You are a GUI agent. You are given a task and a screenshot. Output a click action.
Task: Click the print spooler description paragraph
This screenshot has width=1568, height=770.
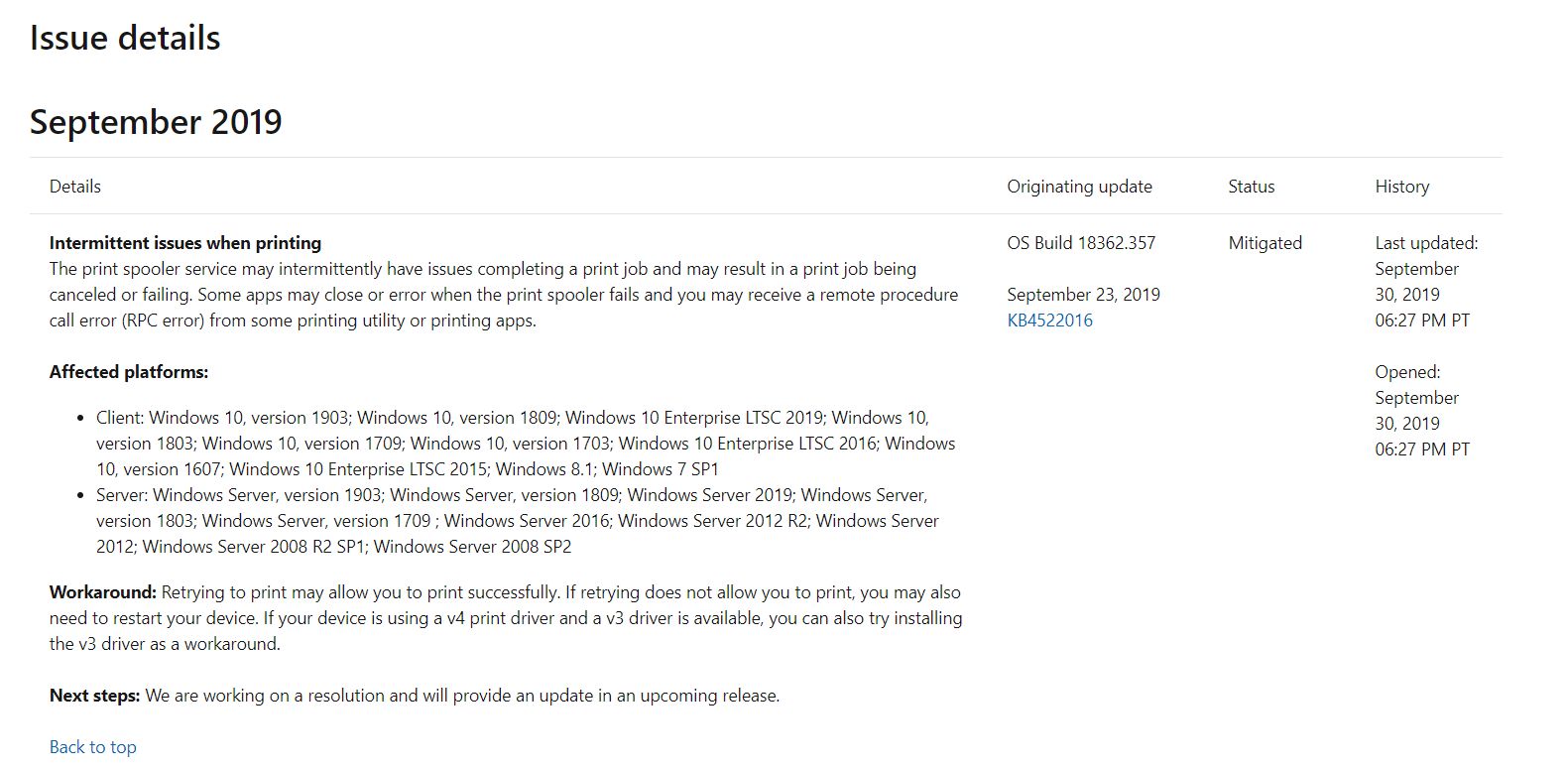pyautogui.click(x=504, y=295)
